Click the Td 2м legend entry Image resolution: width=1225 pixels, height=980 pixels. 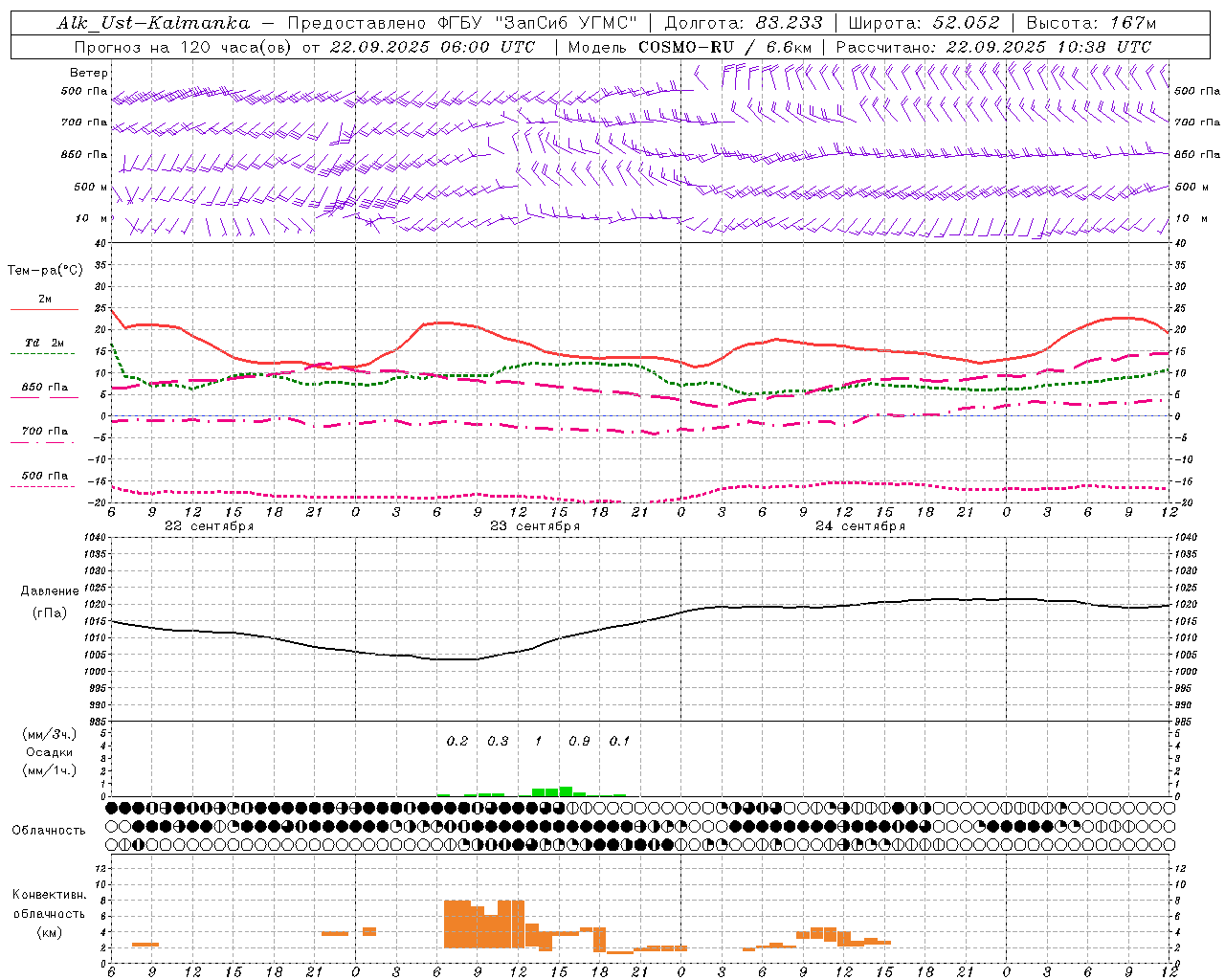44,343
